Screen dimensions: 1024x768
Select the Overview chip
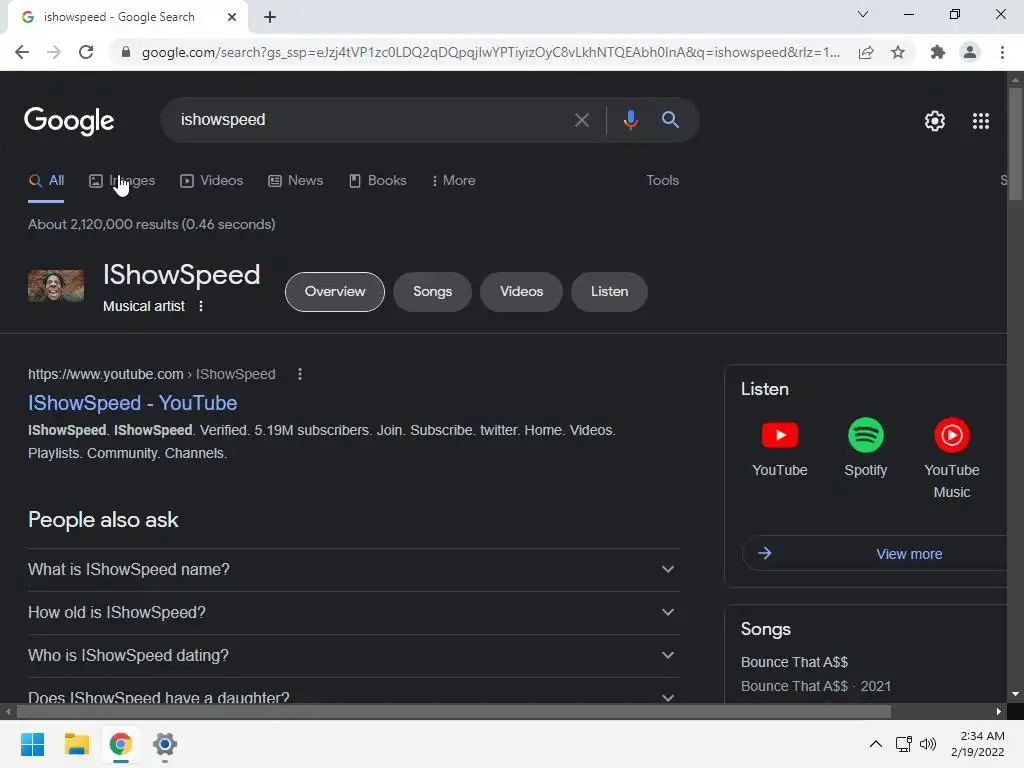point(335,292)
